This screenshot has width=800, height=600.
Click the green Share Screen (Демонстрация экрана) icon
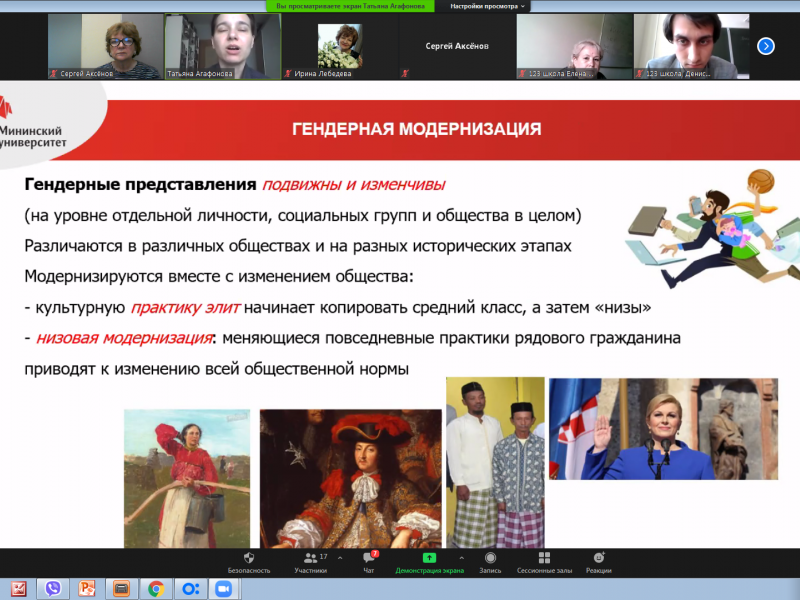click(x=429, y=558)
